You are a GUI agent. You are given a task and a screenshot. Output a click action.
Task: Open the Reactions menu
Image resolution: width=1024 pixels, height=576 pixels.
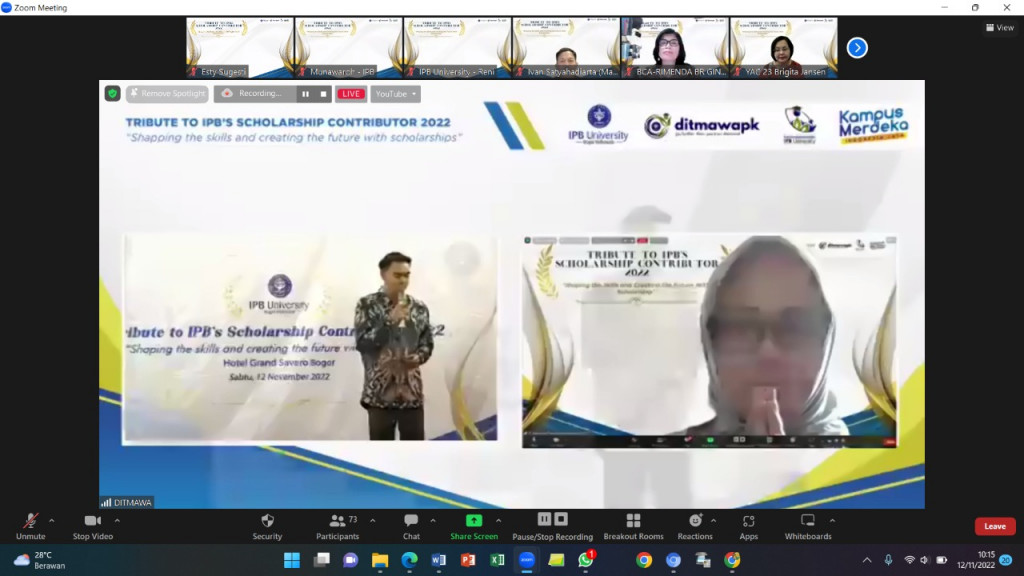pos(695,526)
